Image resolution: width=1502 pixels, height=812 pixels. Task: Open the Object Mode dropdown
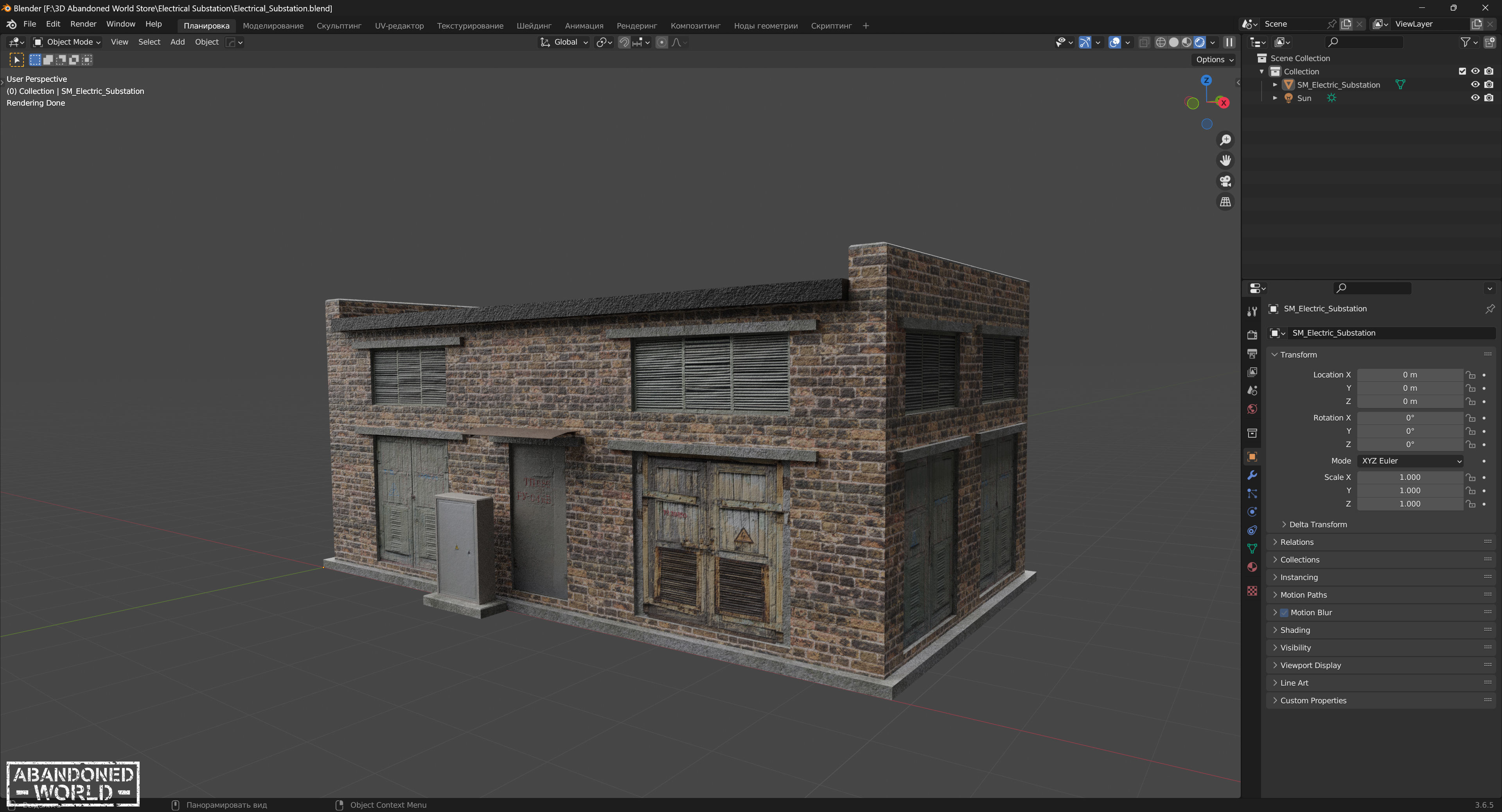click(x=67, y=42)
